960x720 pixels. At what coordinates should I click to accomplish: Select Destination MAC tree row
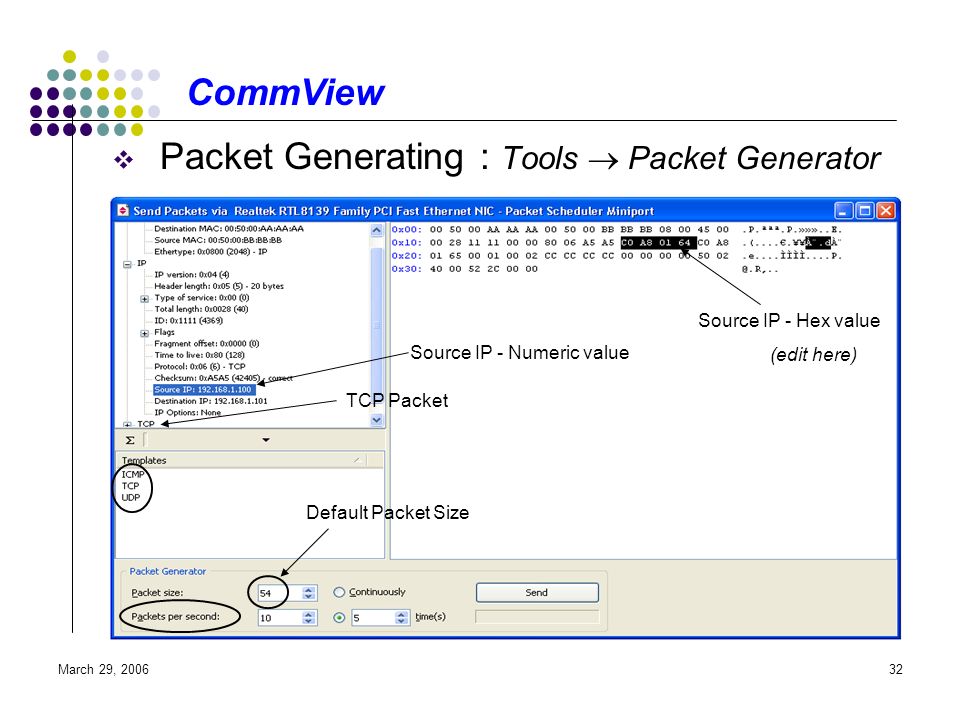tap(229, 228)
